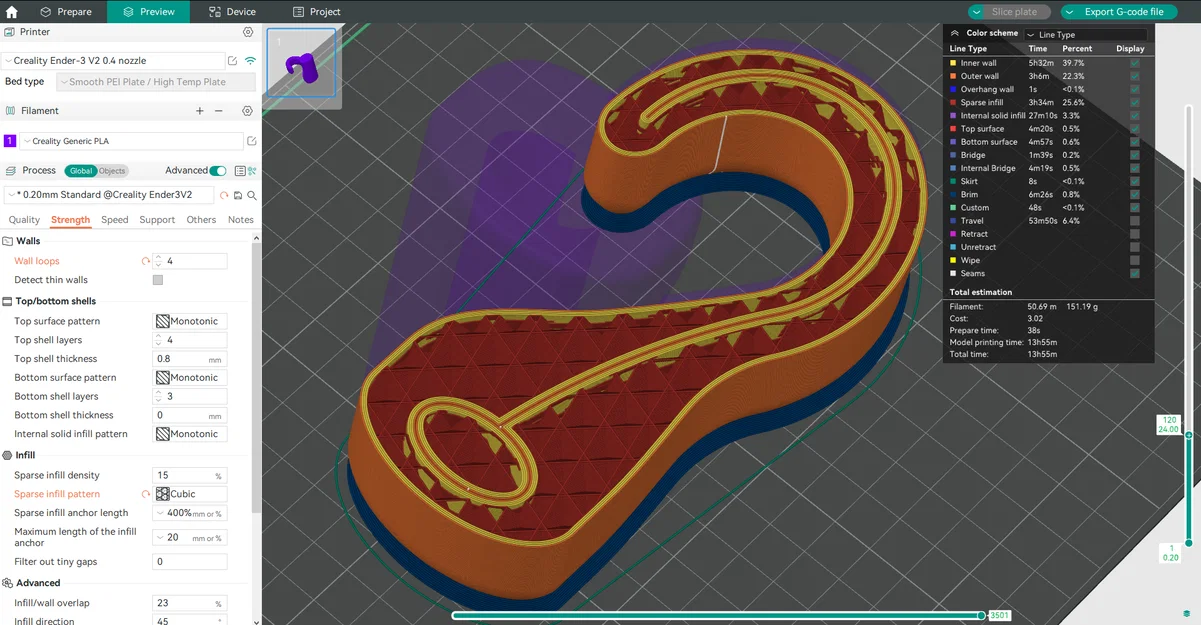Click the Infill/wall overlap value field

(190, 603)
